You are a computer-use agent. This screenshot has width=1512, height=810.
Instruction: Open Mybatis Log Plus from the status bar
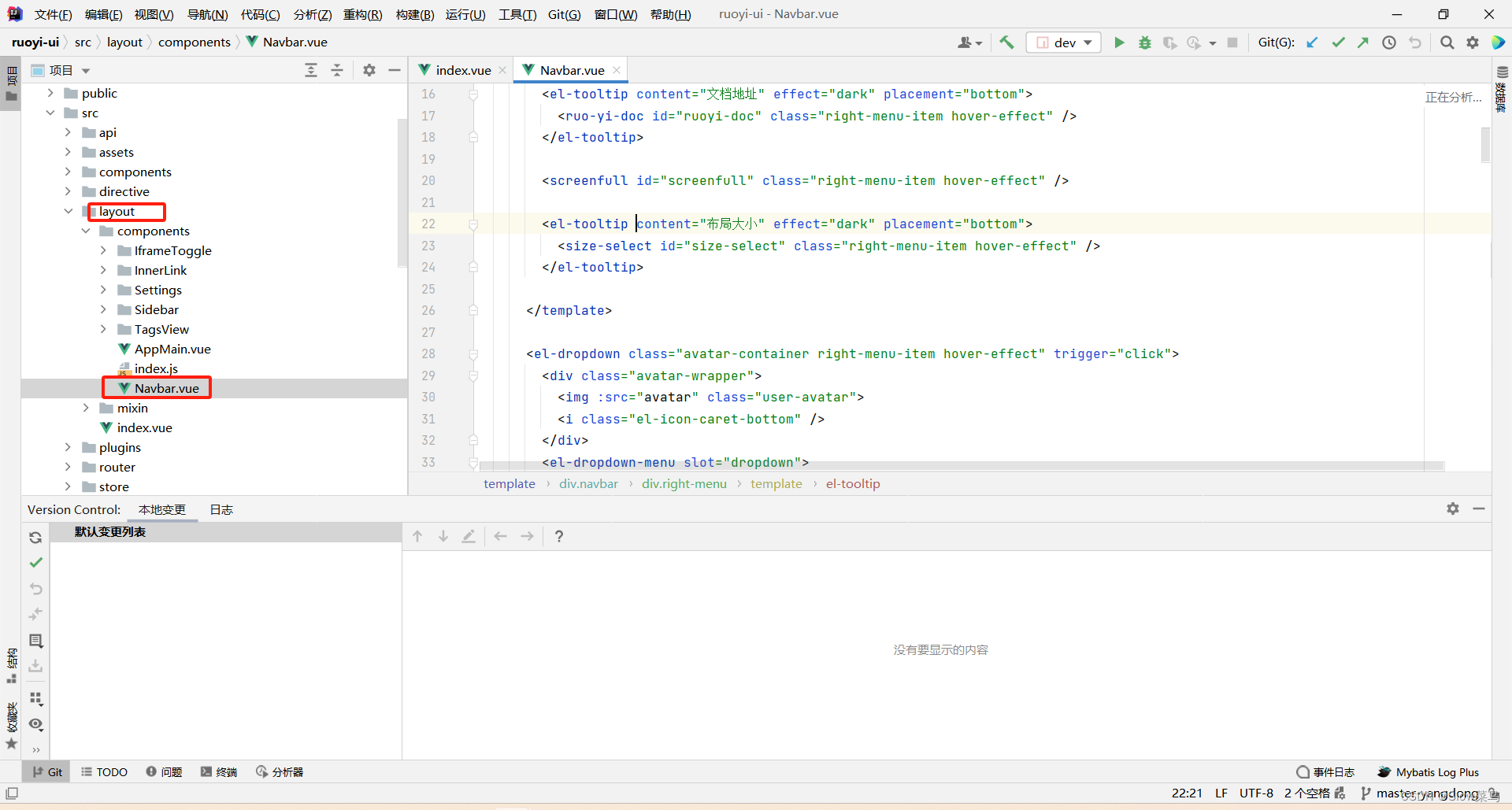coord(1437,771)
